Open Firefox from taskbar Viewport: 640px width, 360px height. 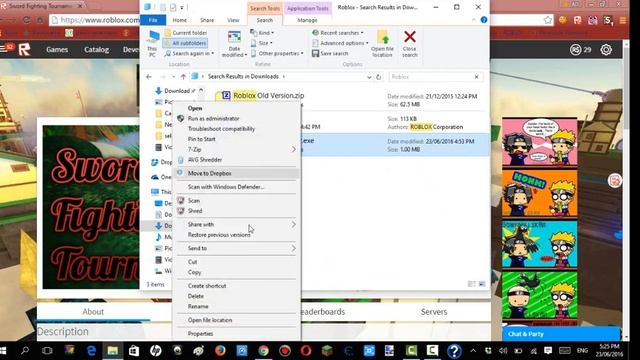tap(220, 350)
